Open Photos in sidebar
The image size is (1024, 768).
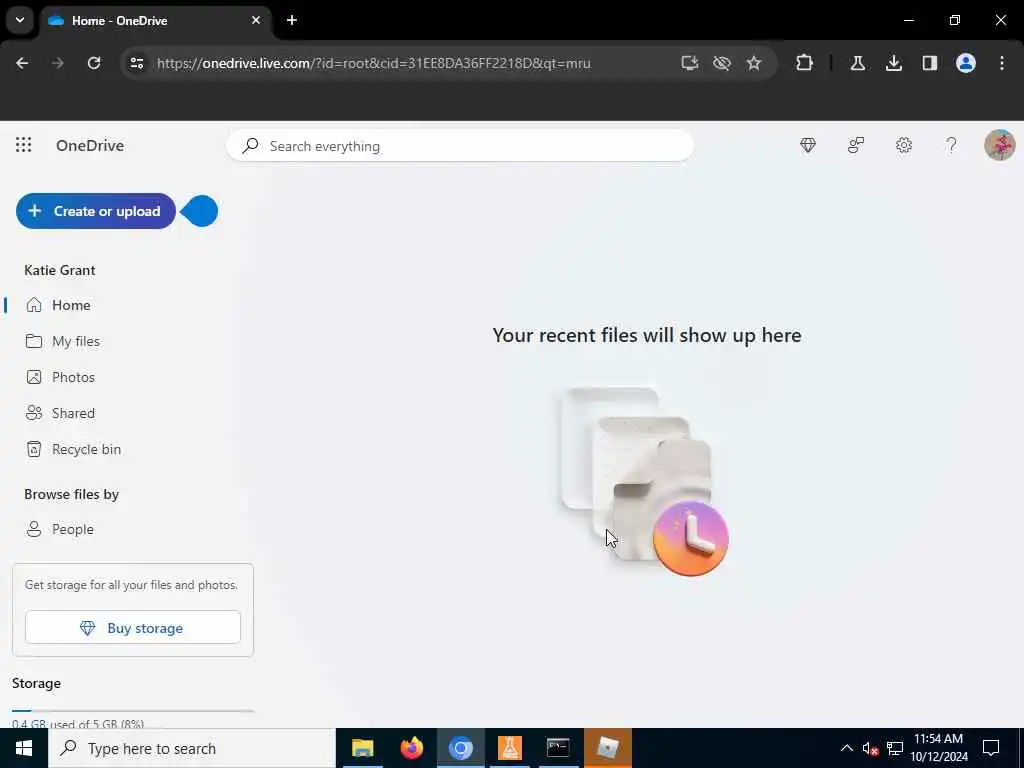[61, 377]
